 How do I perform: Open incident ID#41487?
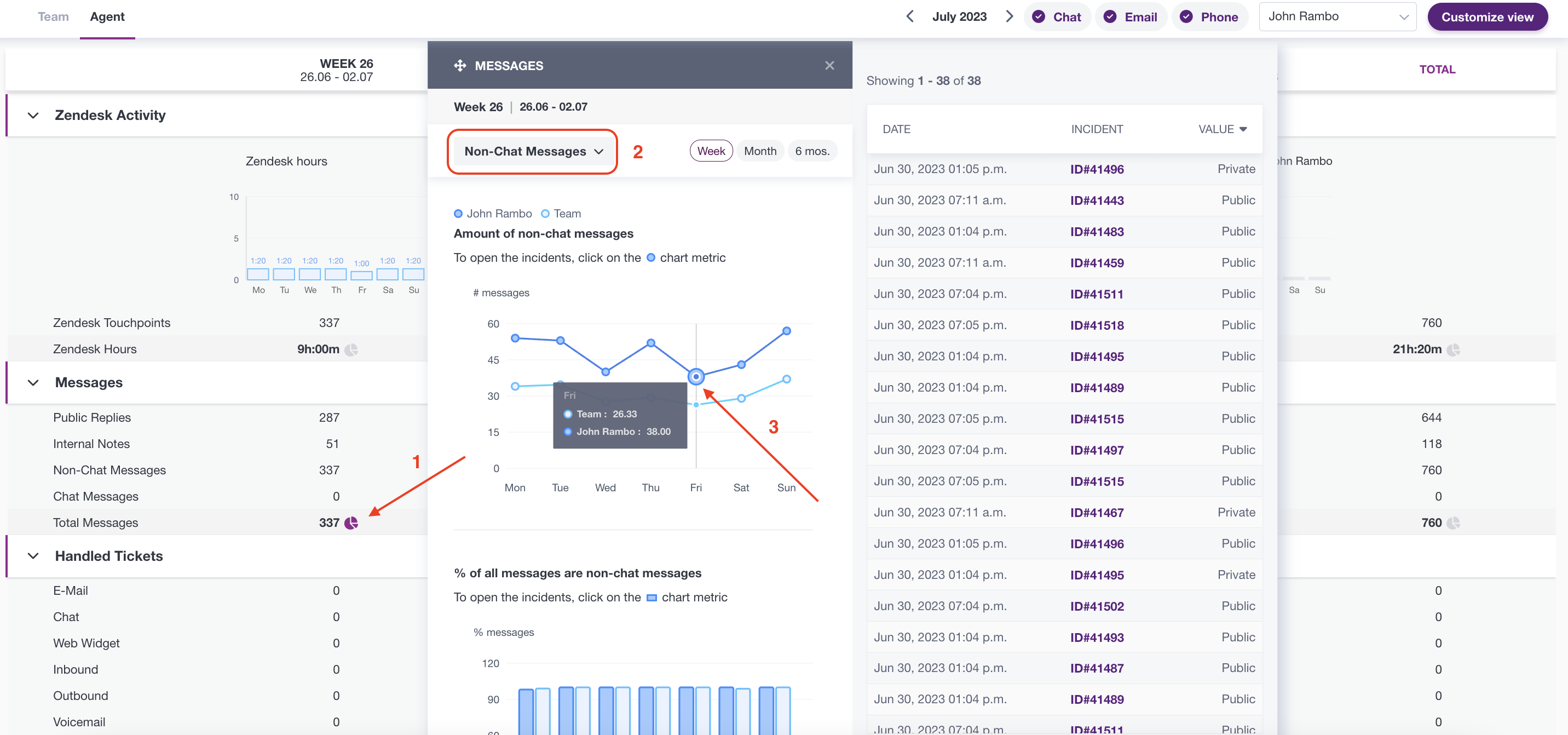click(x=1096, y=669)
